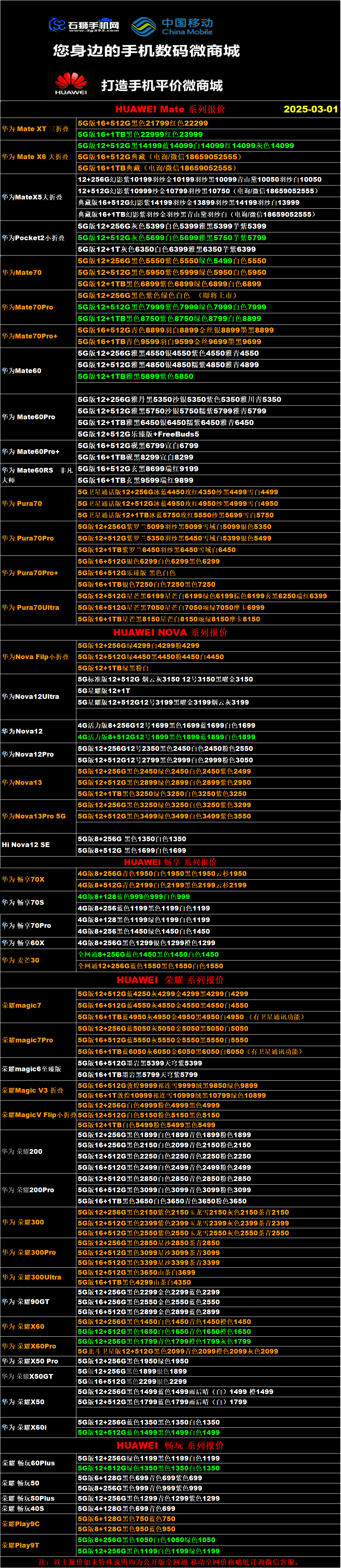Viewport: 341px width, 1568px height.
Task: Click the China Mobile logo
Action: [173, 26]
